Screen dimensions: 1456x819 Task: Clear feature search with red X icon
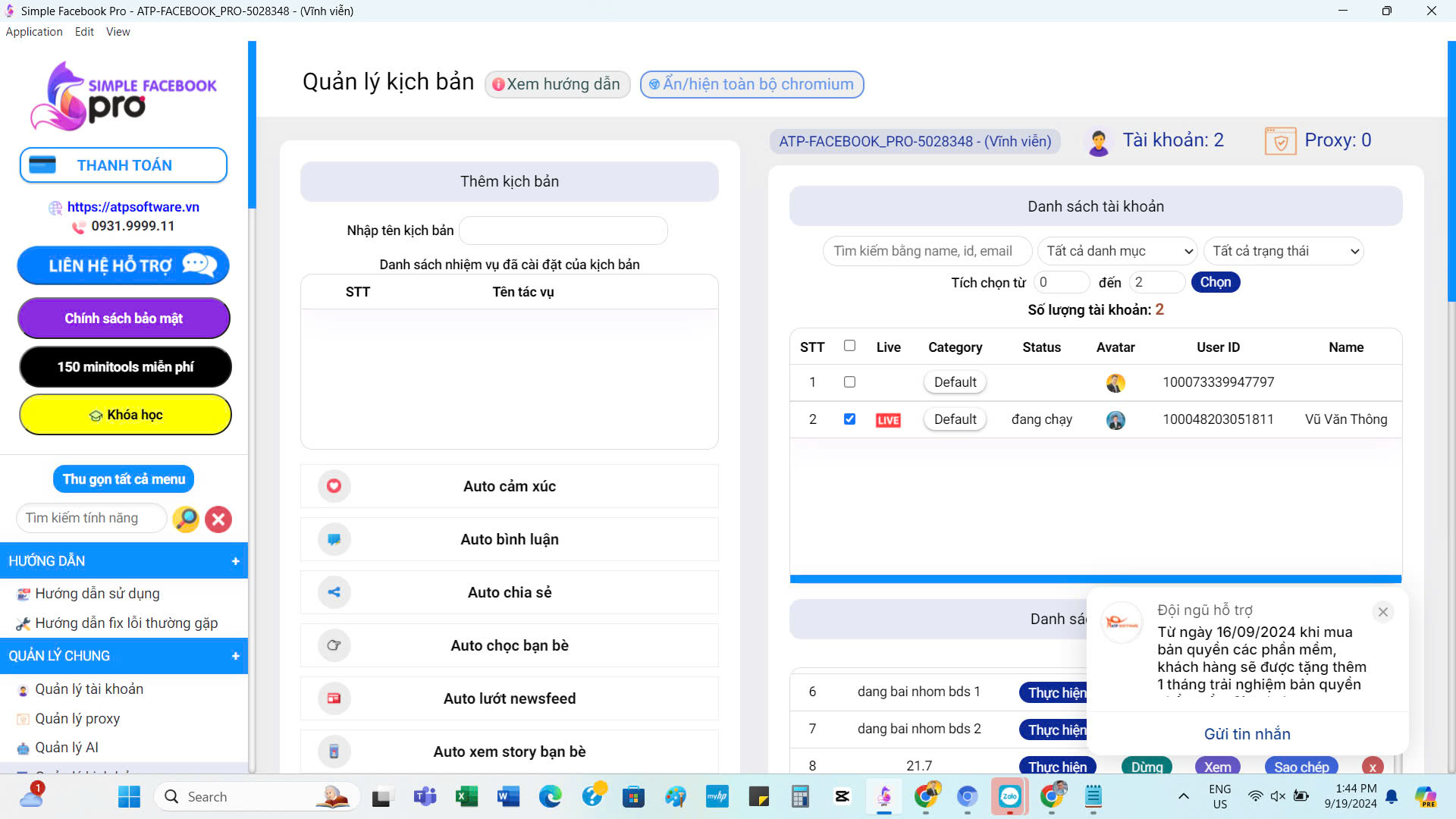pos(218,519)
